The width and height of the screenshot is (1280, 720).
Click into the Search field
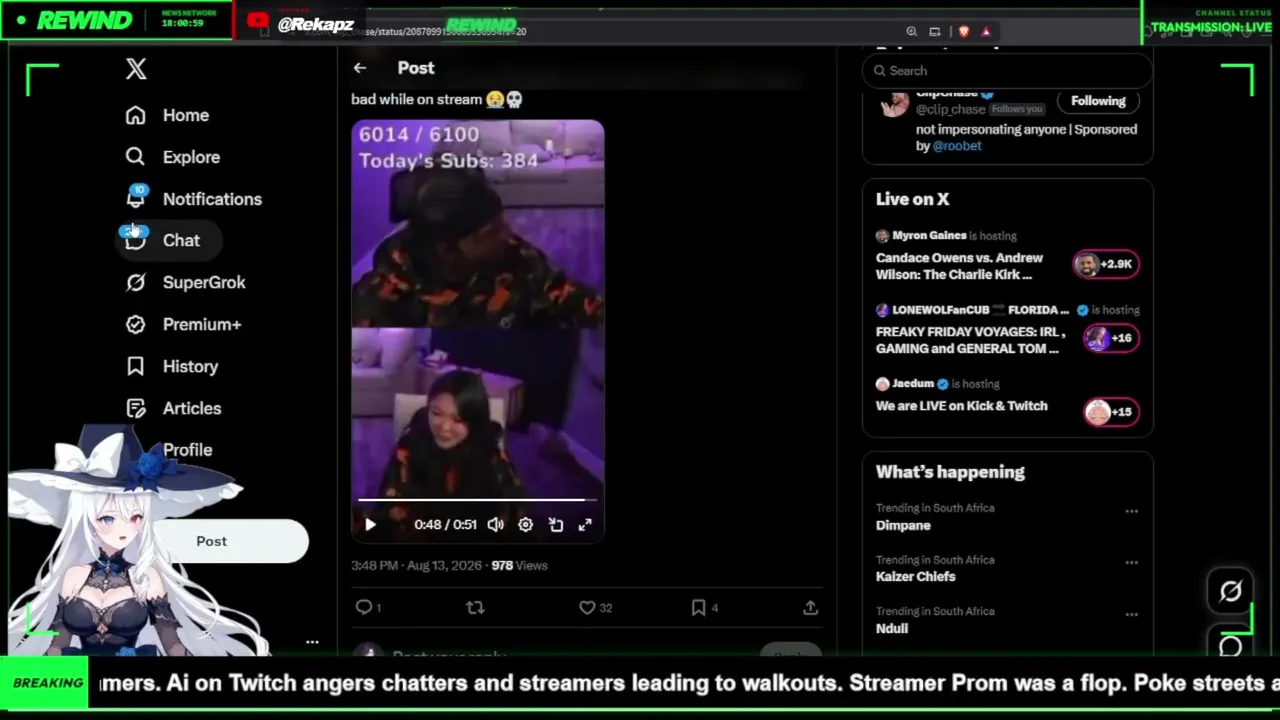pos(1008,70)
